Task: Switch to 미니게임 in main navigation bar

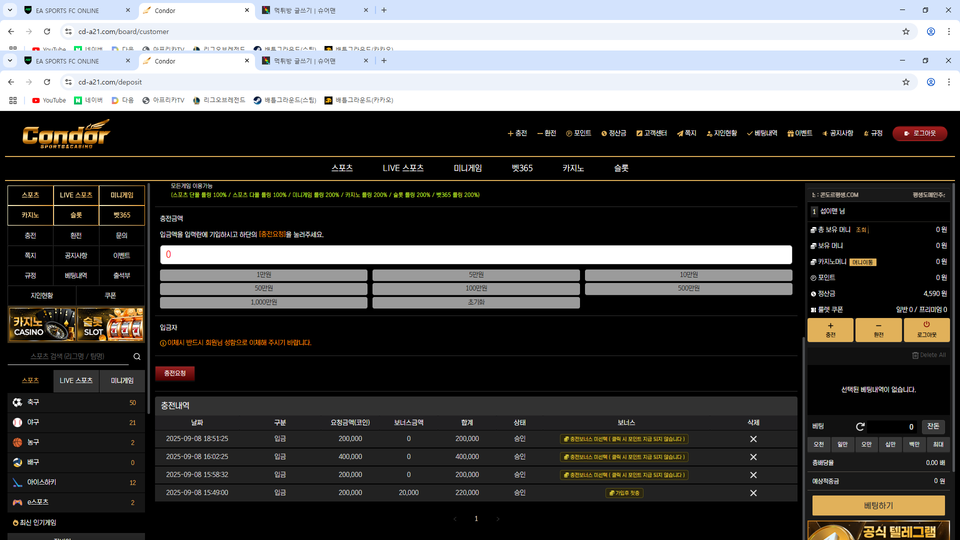Action: 467,168
